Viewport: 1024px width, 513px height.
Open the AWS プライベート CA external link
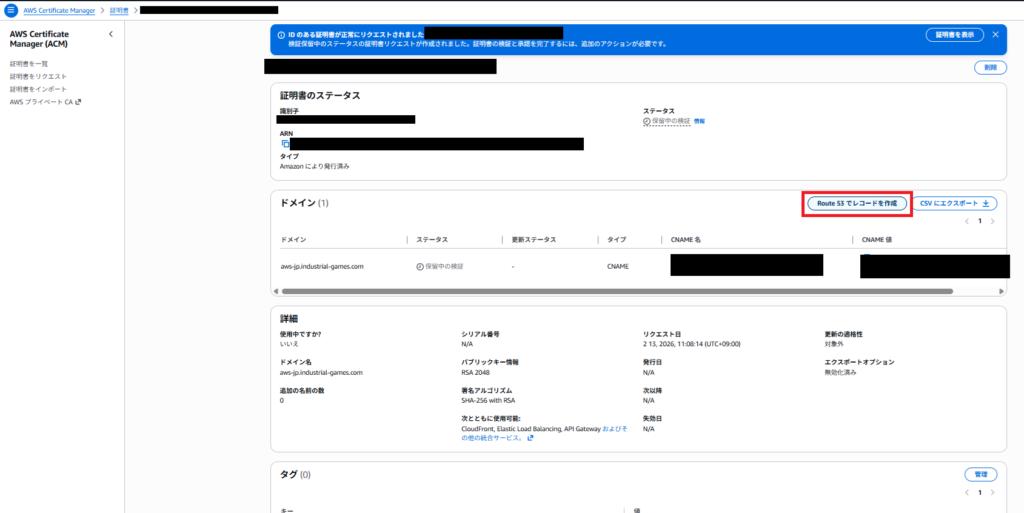(45, 102)
